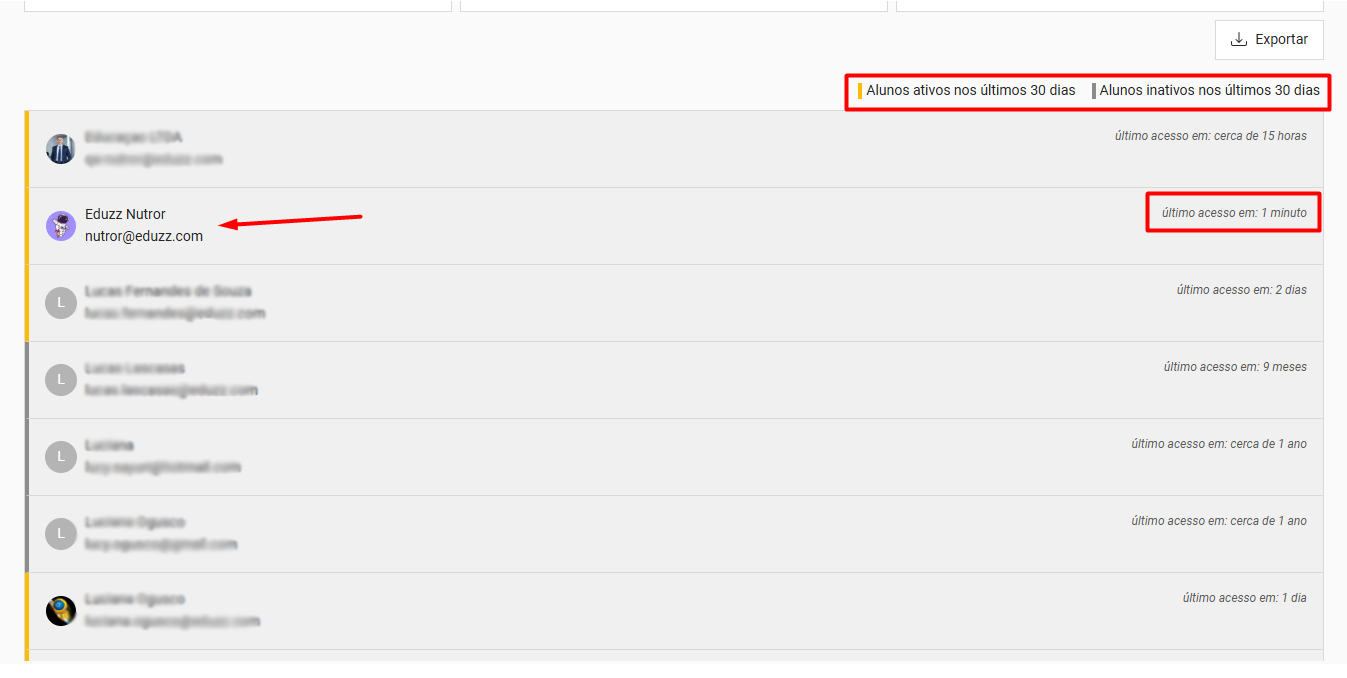Click the Exportar button

tap(1269, 40)
